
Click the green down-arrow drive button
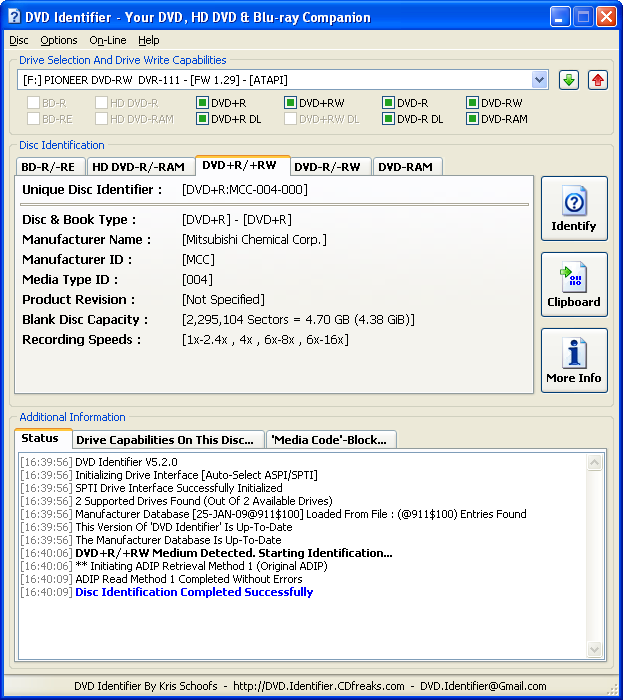569,80
